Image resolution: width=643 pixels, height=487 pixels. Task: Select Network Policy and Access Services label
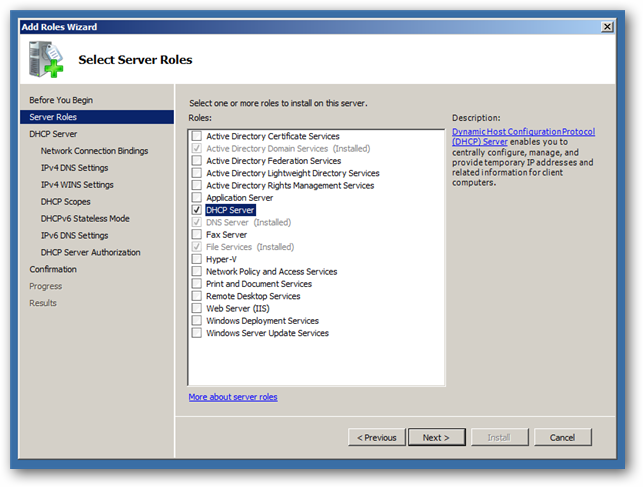[x=271, y=271]
